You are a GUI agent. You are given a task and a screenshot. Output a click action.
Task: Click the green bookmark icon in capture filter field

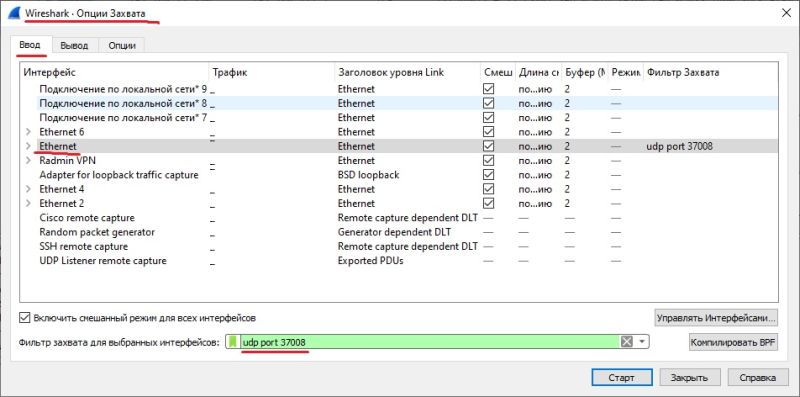[x=233, y=342]
